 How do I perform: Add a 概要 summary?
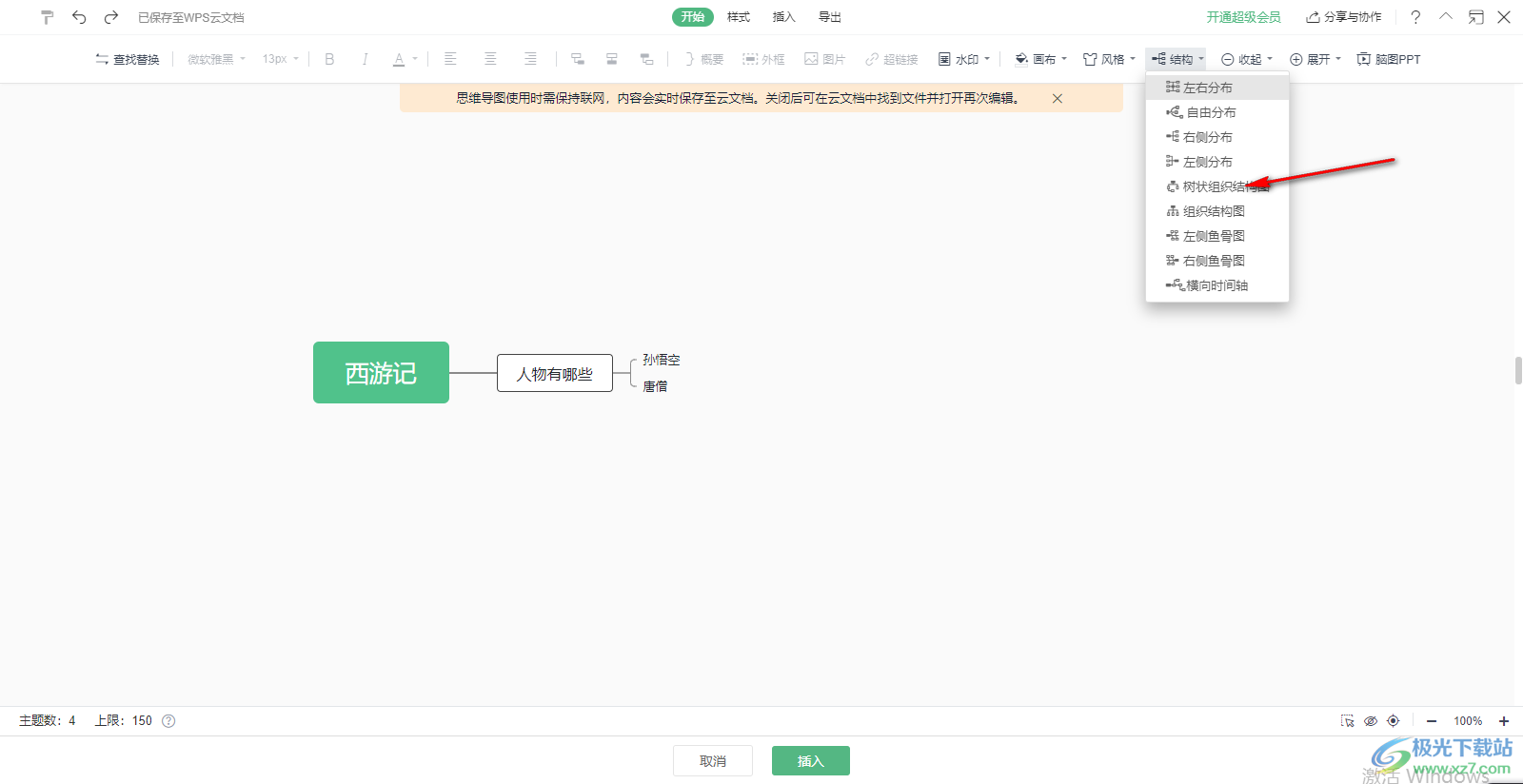click(x=703, y=59)
